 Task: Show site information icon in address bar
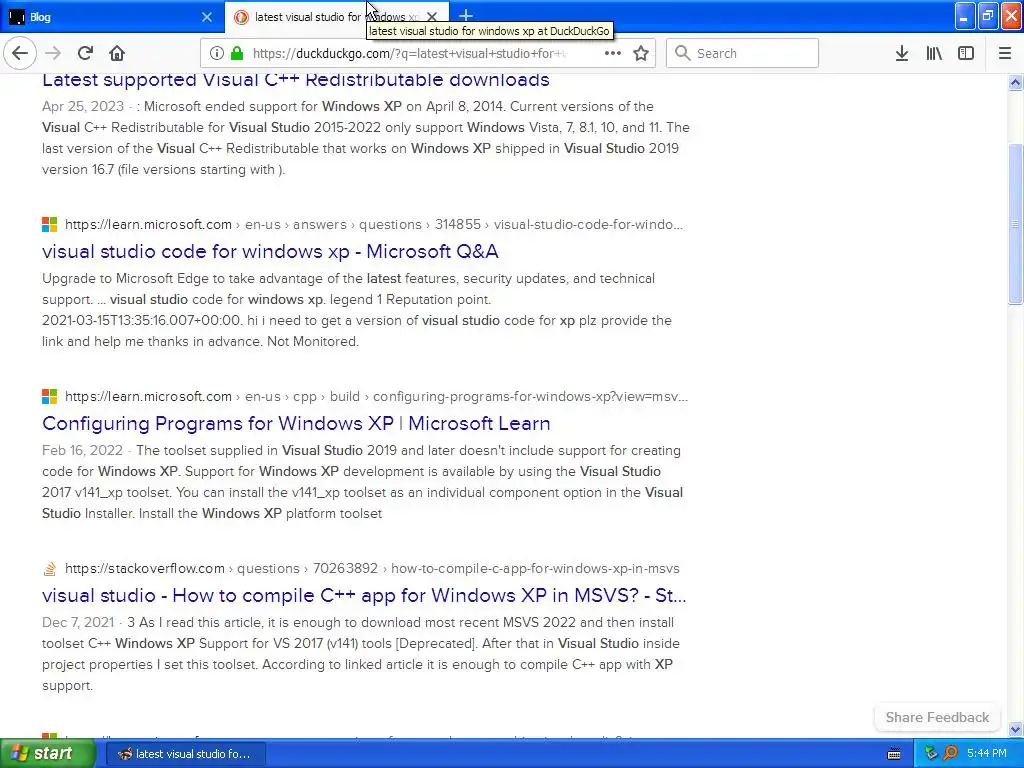(217, 53)
